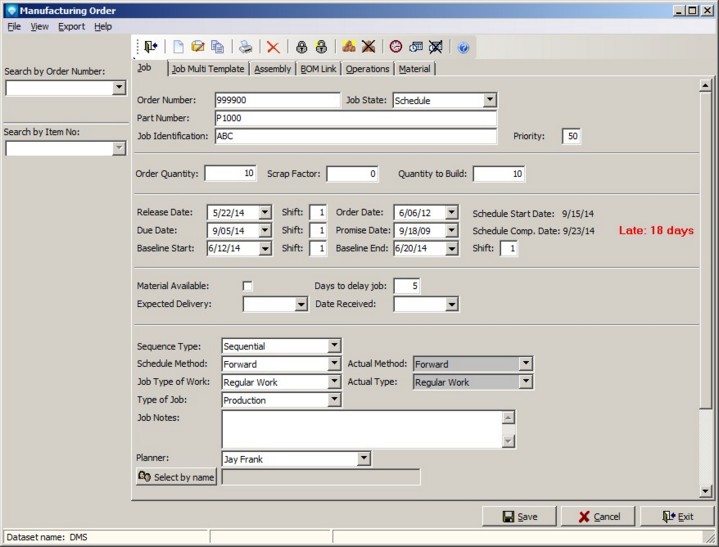Click the new blank document toolbar icon
719x547 pixels.
(179, 47)
